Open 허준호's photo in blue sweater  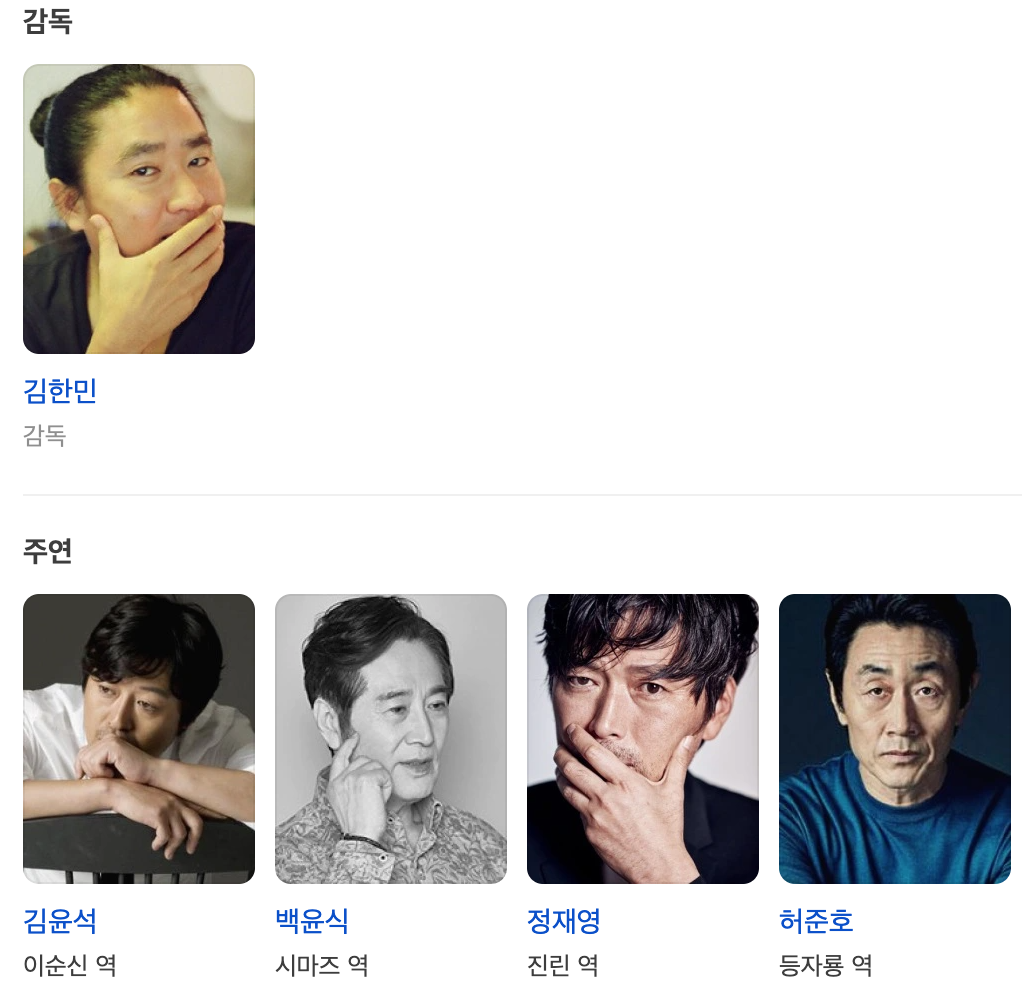pyautogui.click(x=895, y=738)
